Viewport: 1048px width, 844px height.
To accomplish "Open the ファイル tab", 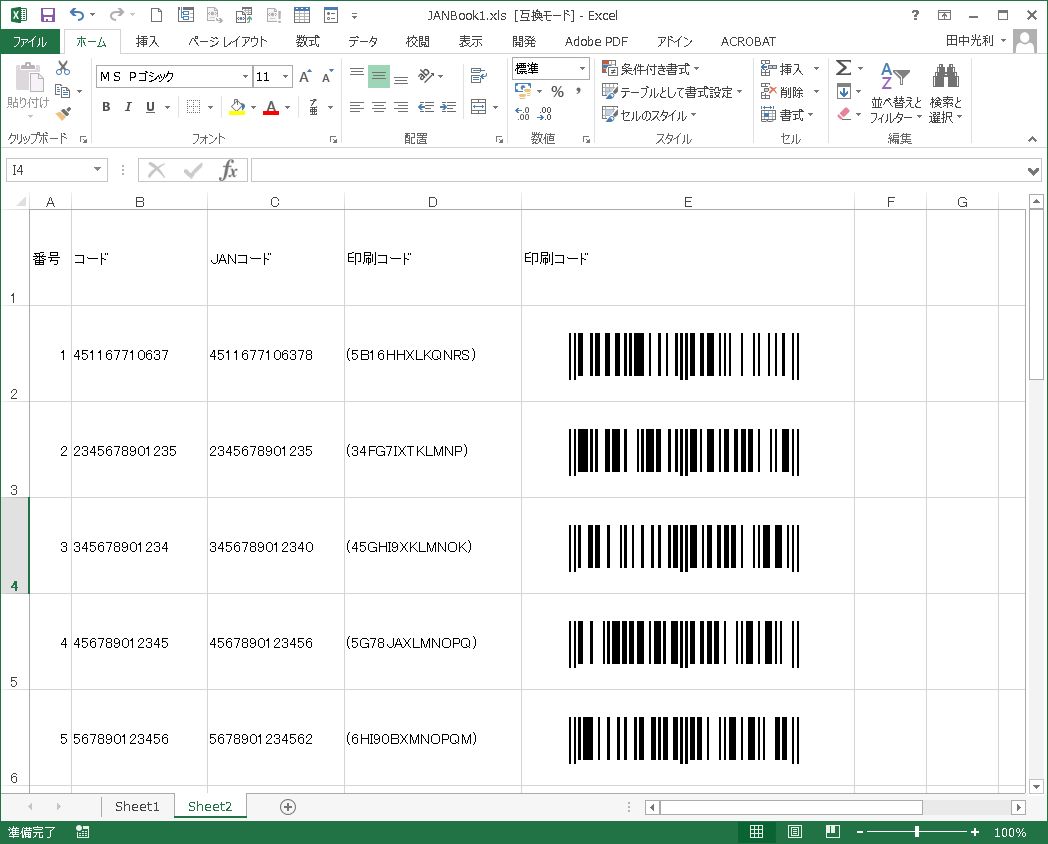I will pyautogui.click(x=30, y=41).
